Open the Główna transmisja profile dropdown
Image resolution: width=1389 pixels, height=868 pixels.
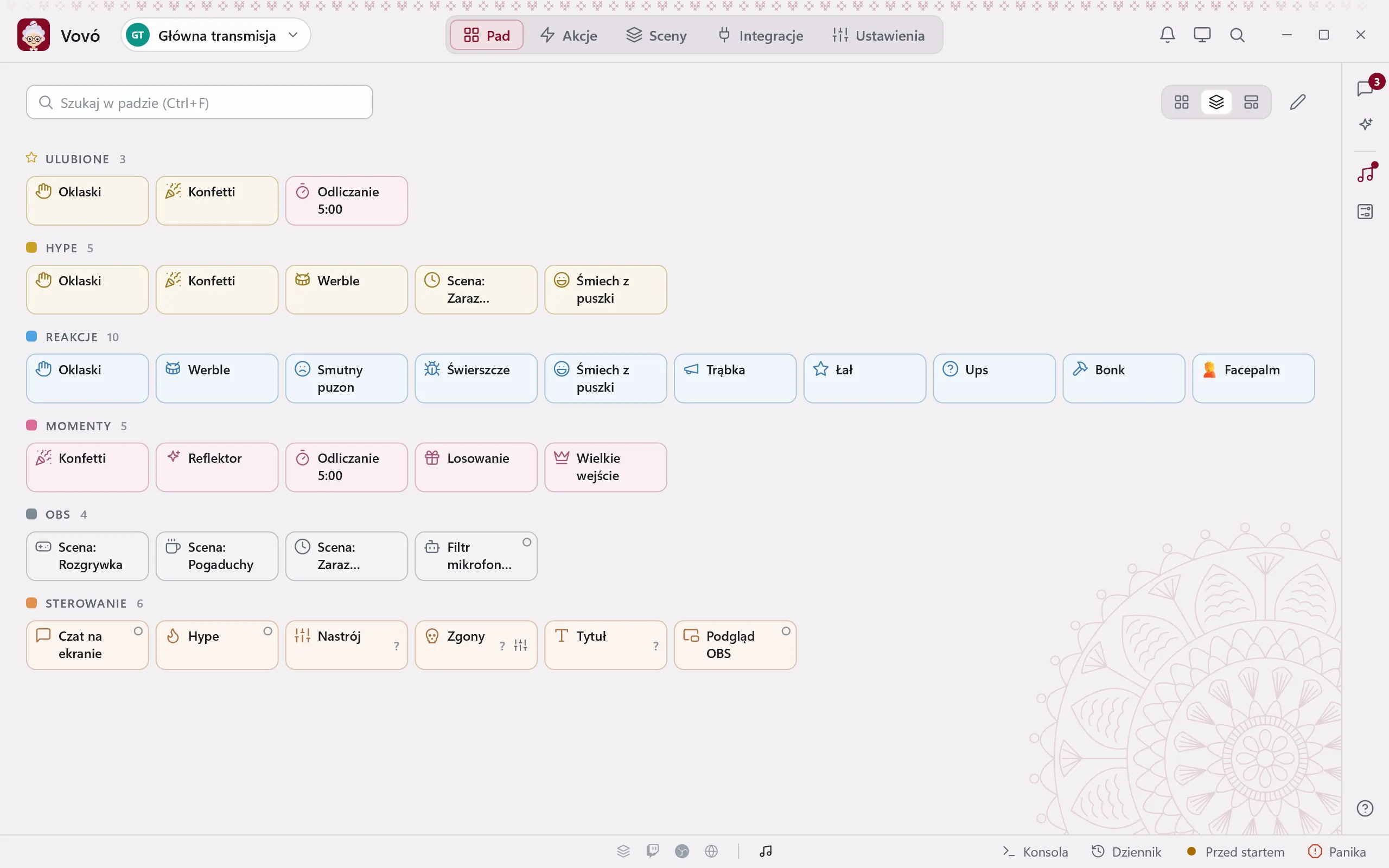coord(216,35)
